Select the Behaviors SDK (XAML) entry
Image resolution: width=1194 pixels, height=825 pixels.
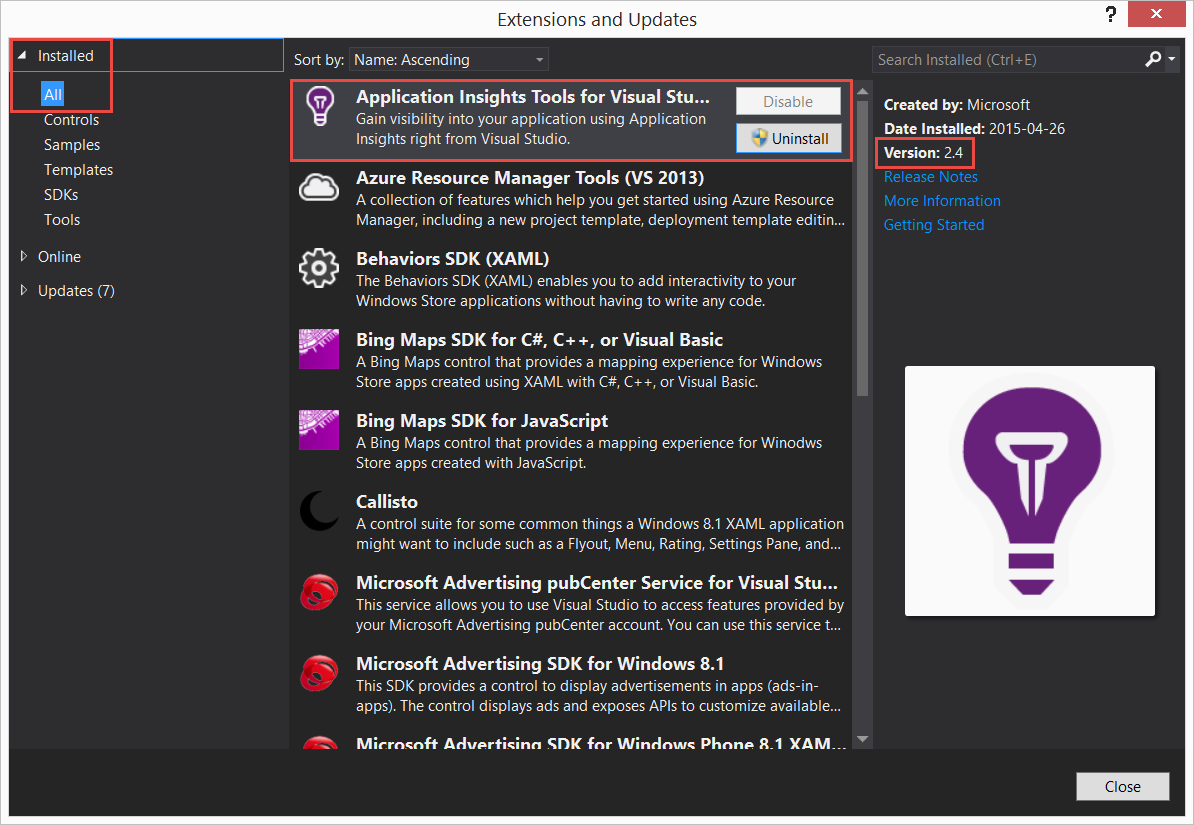coord(571,279)
